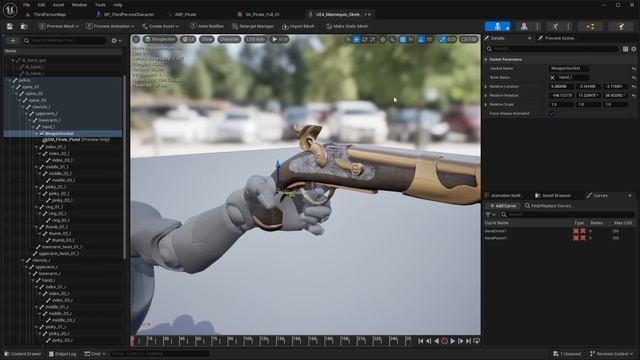Expand the Relative Rotation property
Image resolution: width=640 pixels, height=360 pixels.
coord(486,96)
